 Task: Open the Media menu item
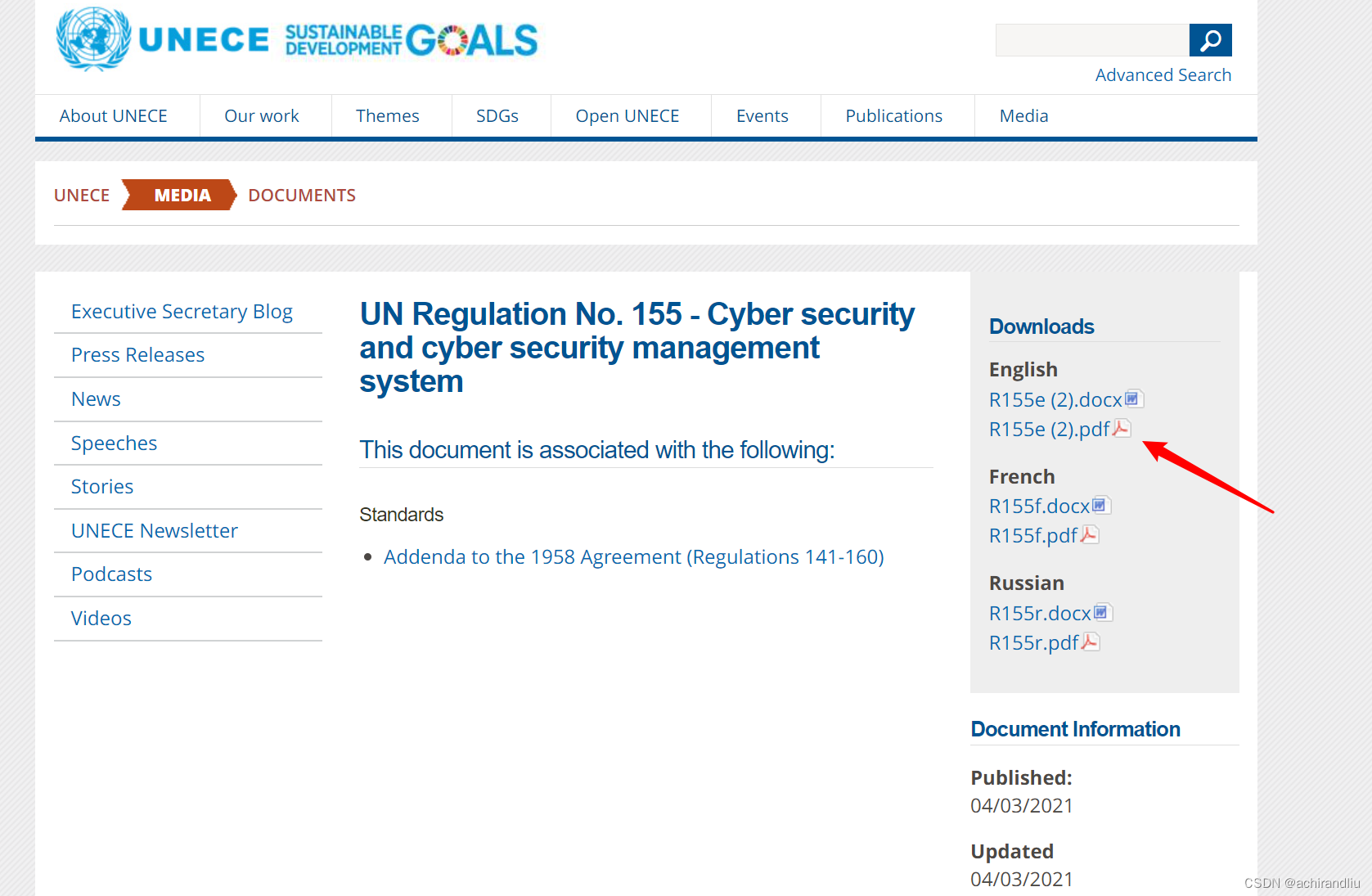[x=1024, y=116]
